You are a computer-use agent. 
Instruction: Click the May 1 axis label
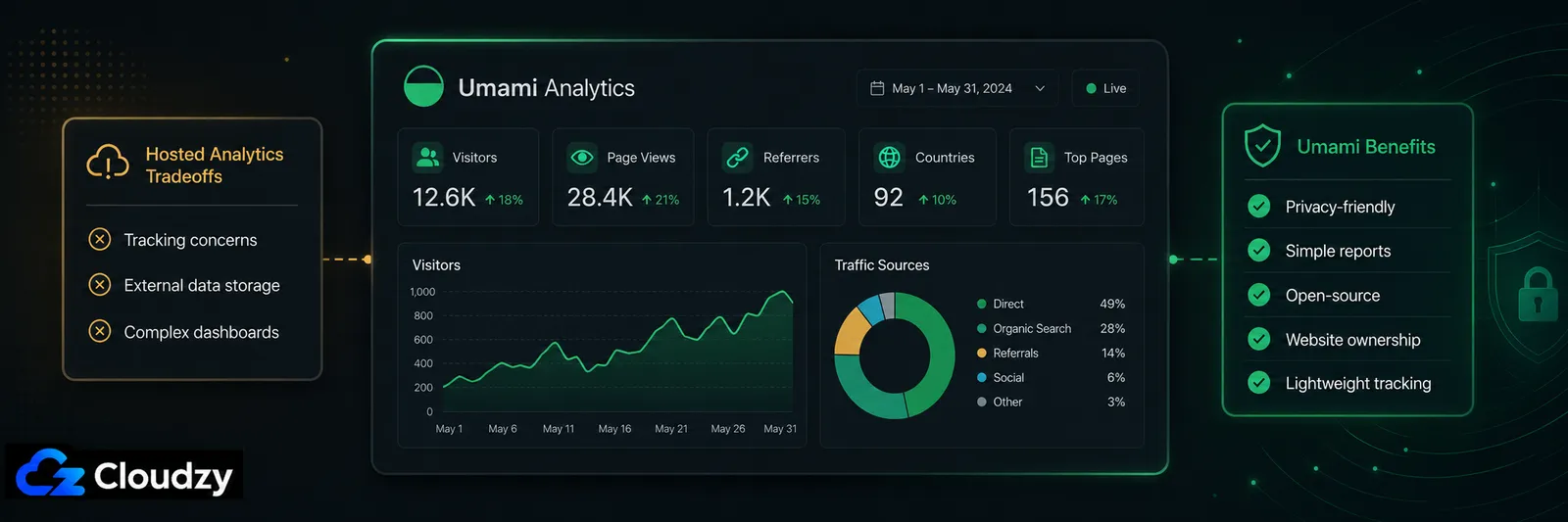[x=449, y=429]
